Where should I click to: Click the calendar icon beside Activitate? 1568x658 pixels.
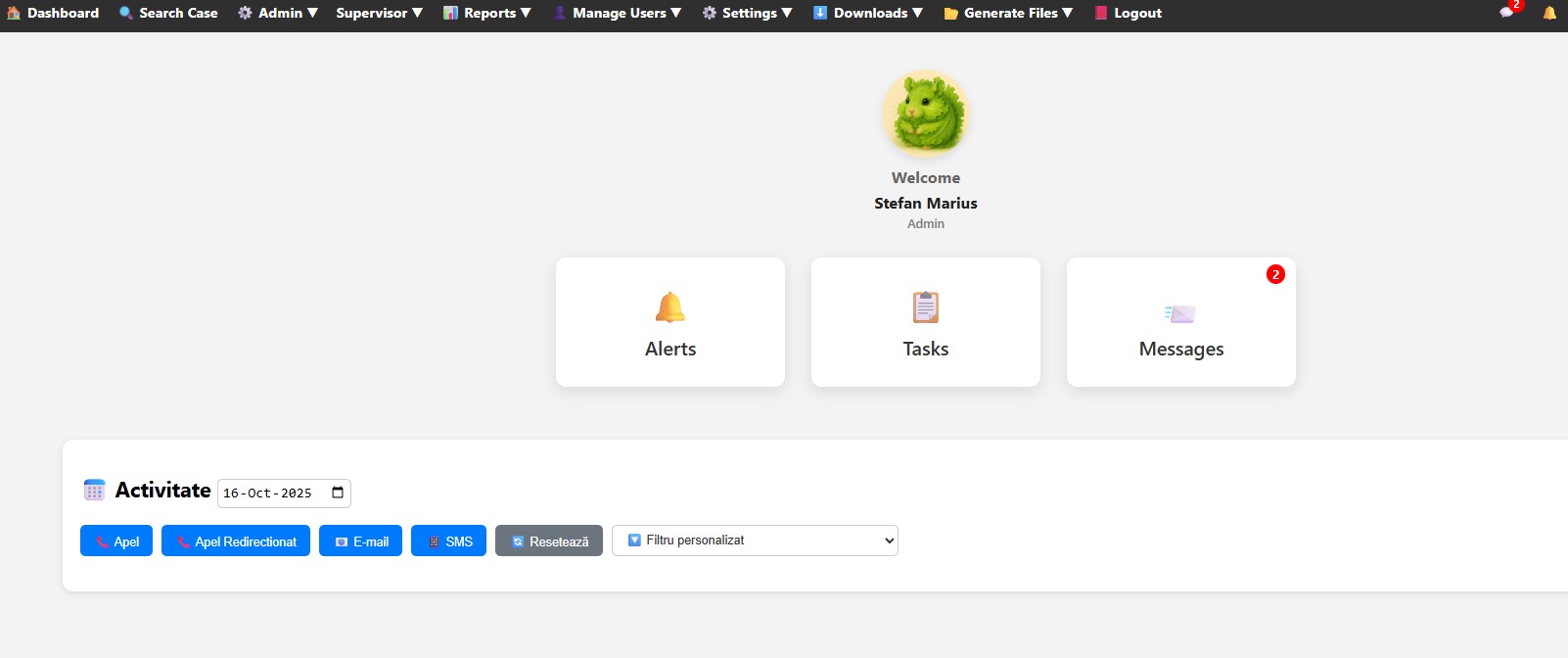pyautogui.click(x=94, y=491)
